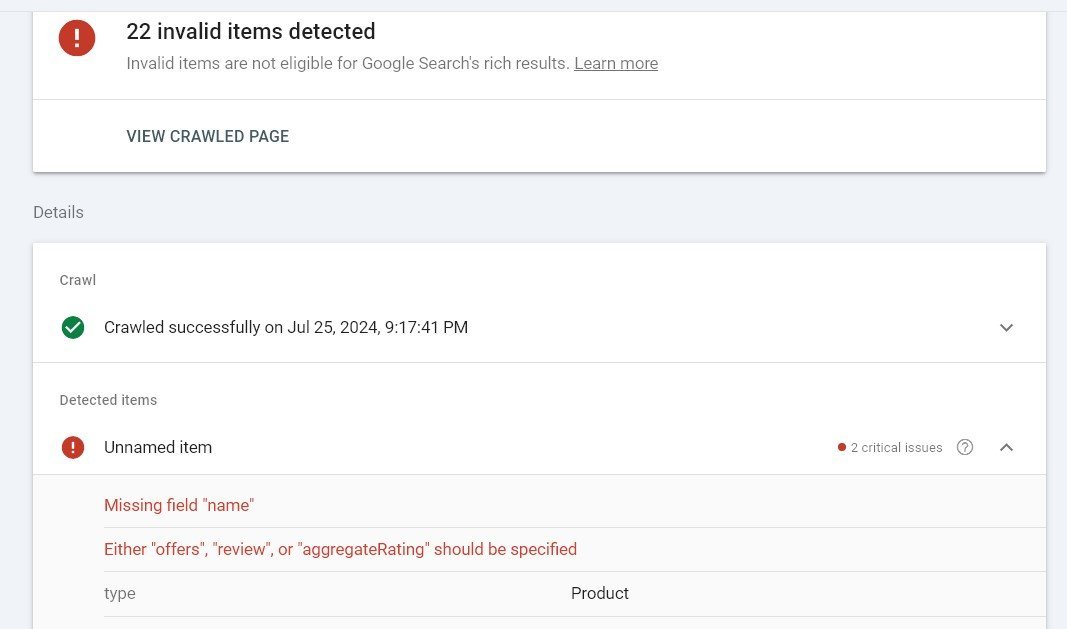Click the "type" property label
This screenshot has width=1067, height=629.
[120, 593]
